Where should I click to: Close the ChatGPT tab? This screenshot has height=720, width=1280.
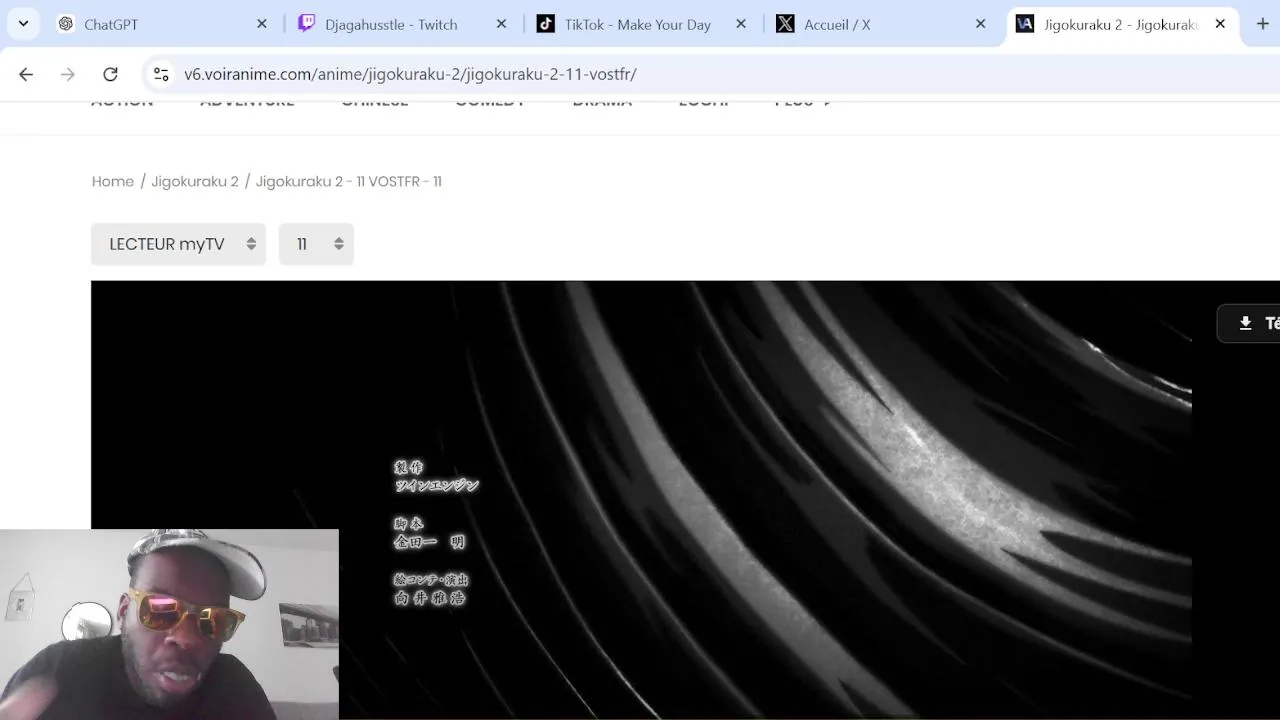click(x=262, y=24)
